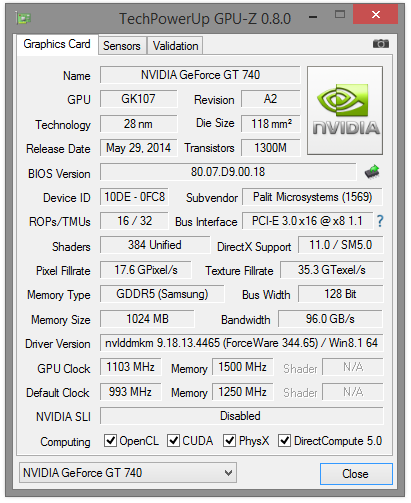The image size is (411, 503).
Task: Click the Computing label
Action: [65, 442]
